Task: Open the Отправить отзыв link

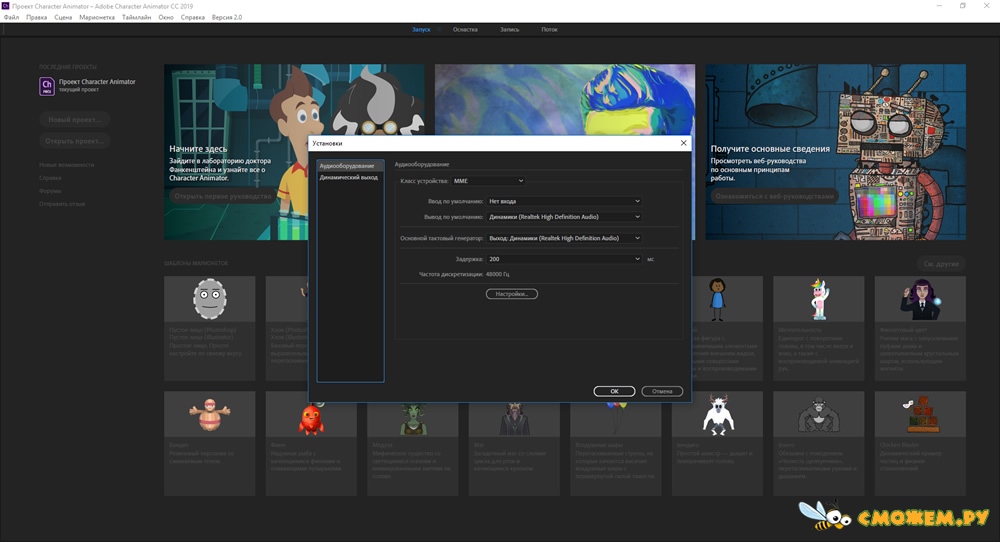Action: [62, 204]
